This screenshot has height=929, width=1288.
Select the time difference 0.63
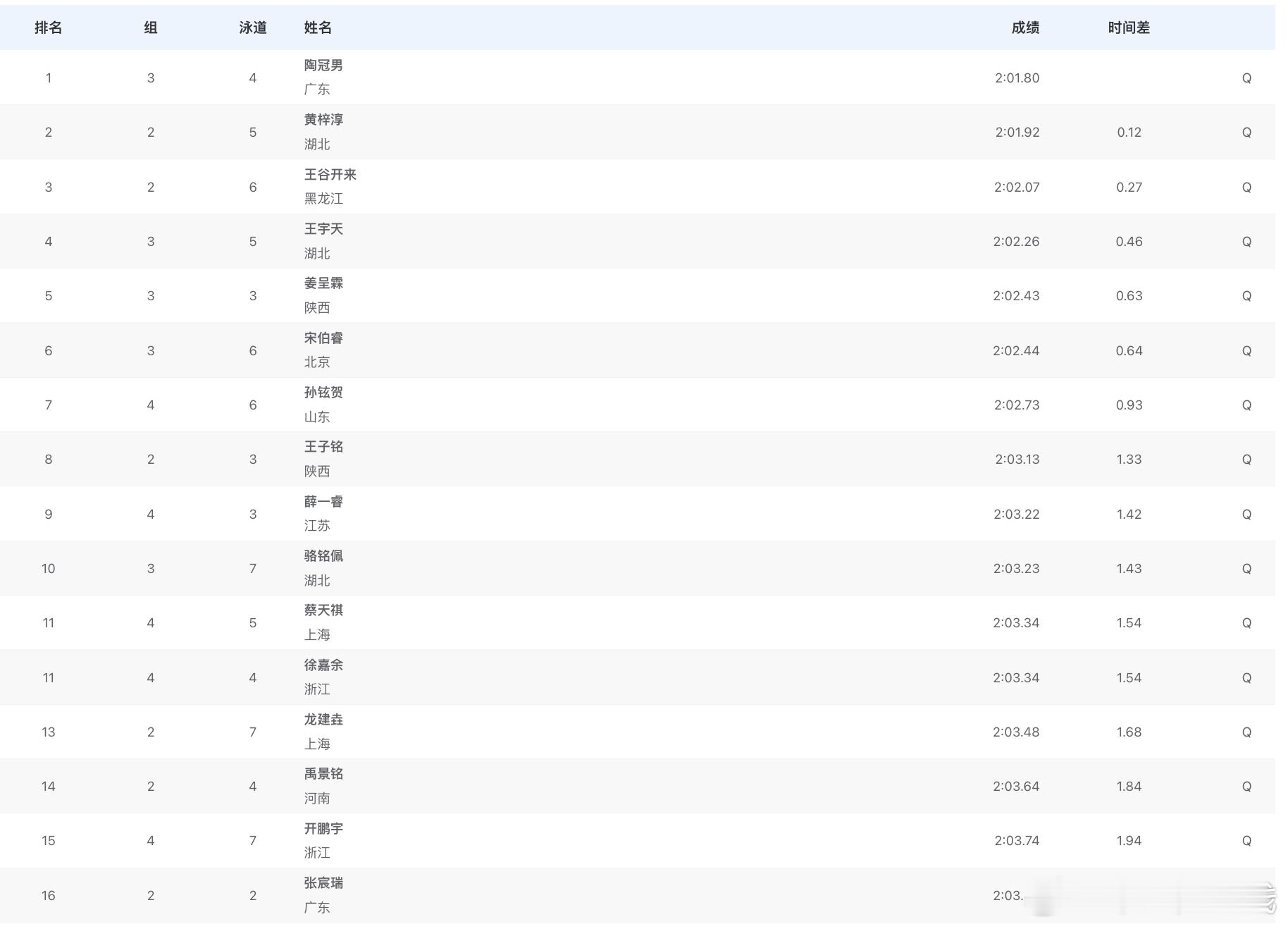pos(1129,296)
